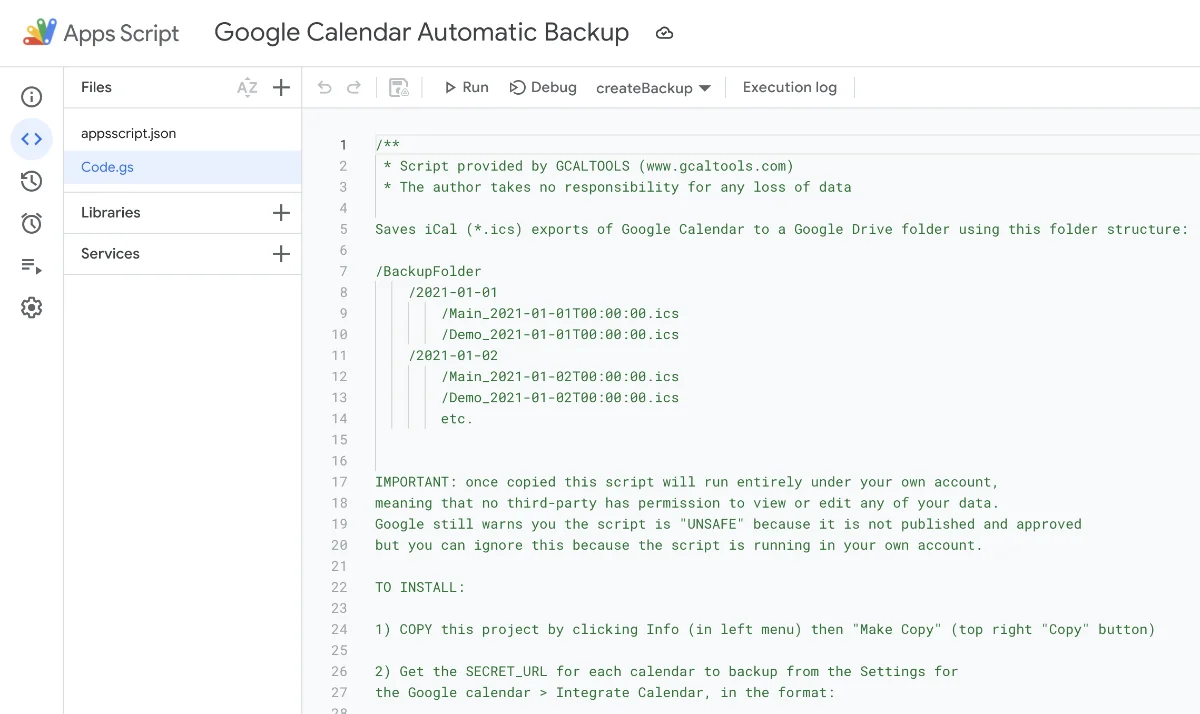This screenshot has height=714, width=1200.
Task: Add a service with plus icon
Action: point(281,254)
